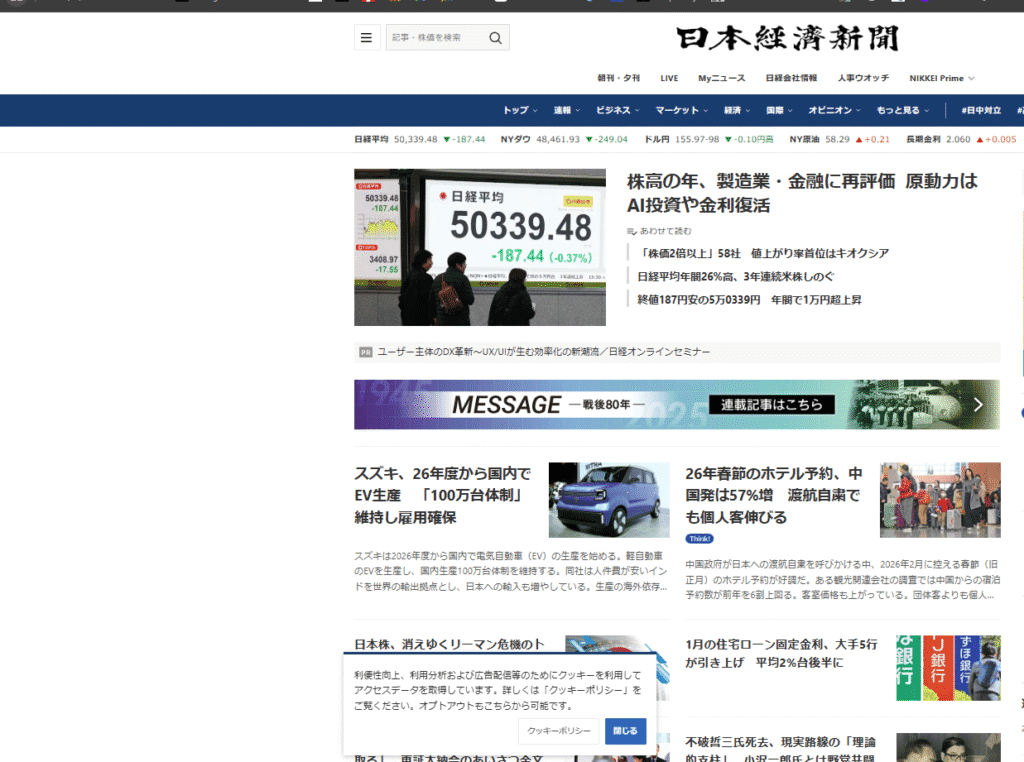Viewport: 1024px width, 762px height.
Task: Close the cookie notice with 閉じる button
Action: click(x=625, y=731)
